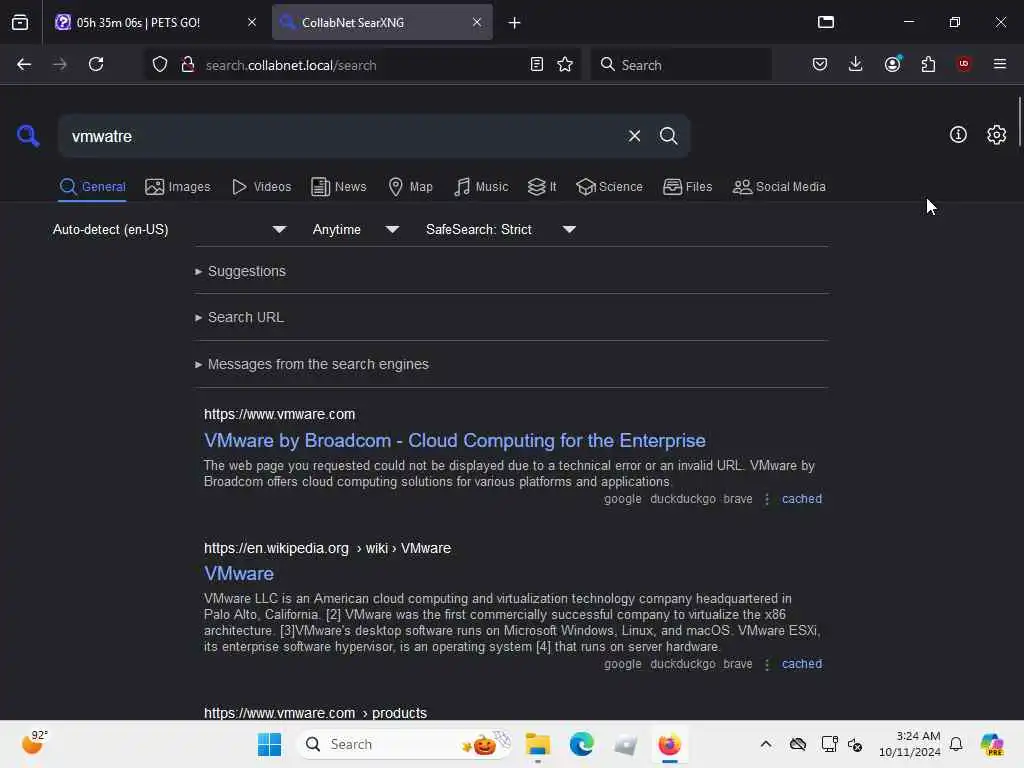Open cached link for Broadcom result

[x=801, y=499]
